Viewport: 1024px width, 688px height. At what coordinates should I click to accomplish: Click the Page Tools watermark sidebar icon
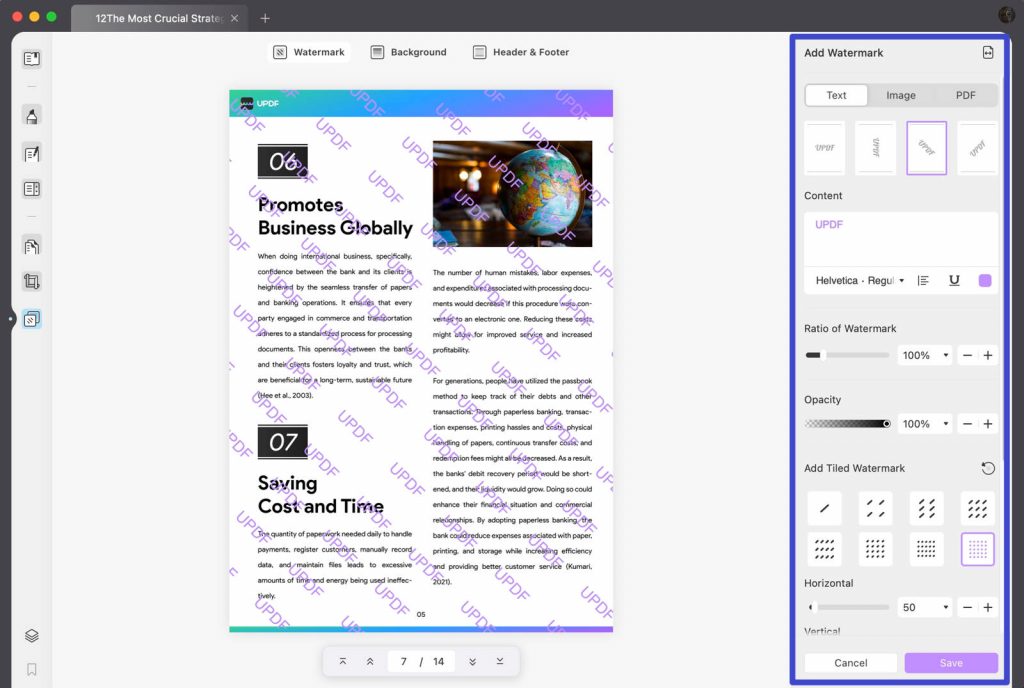coord(31,319)
